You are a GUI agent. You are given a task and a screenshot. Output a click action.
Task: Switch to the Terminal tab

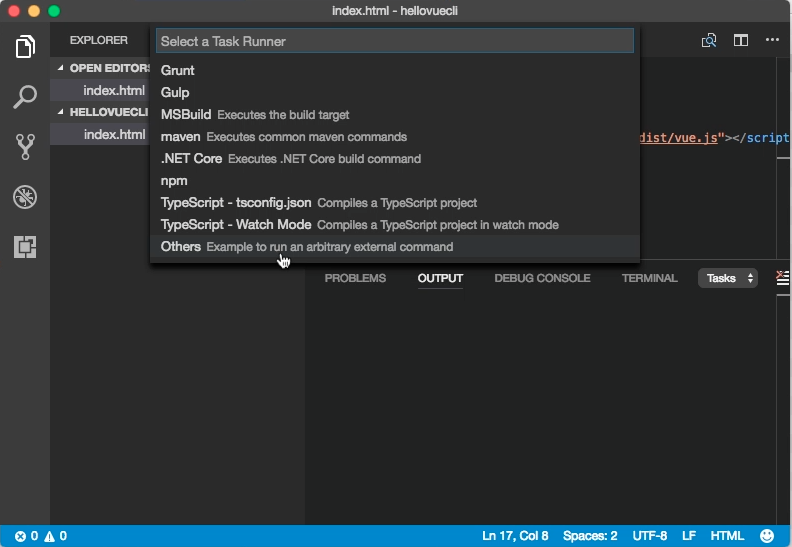click(x=650, y=278)
